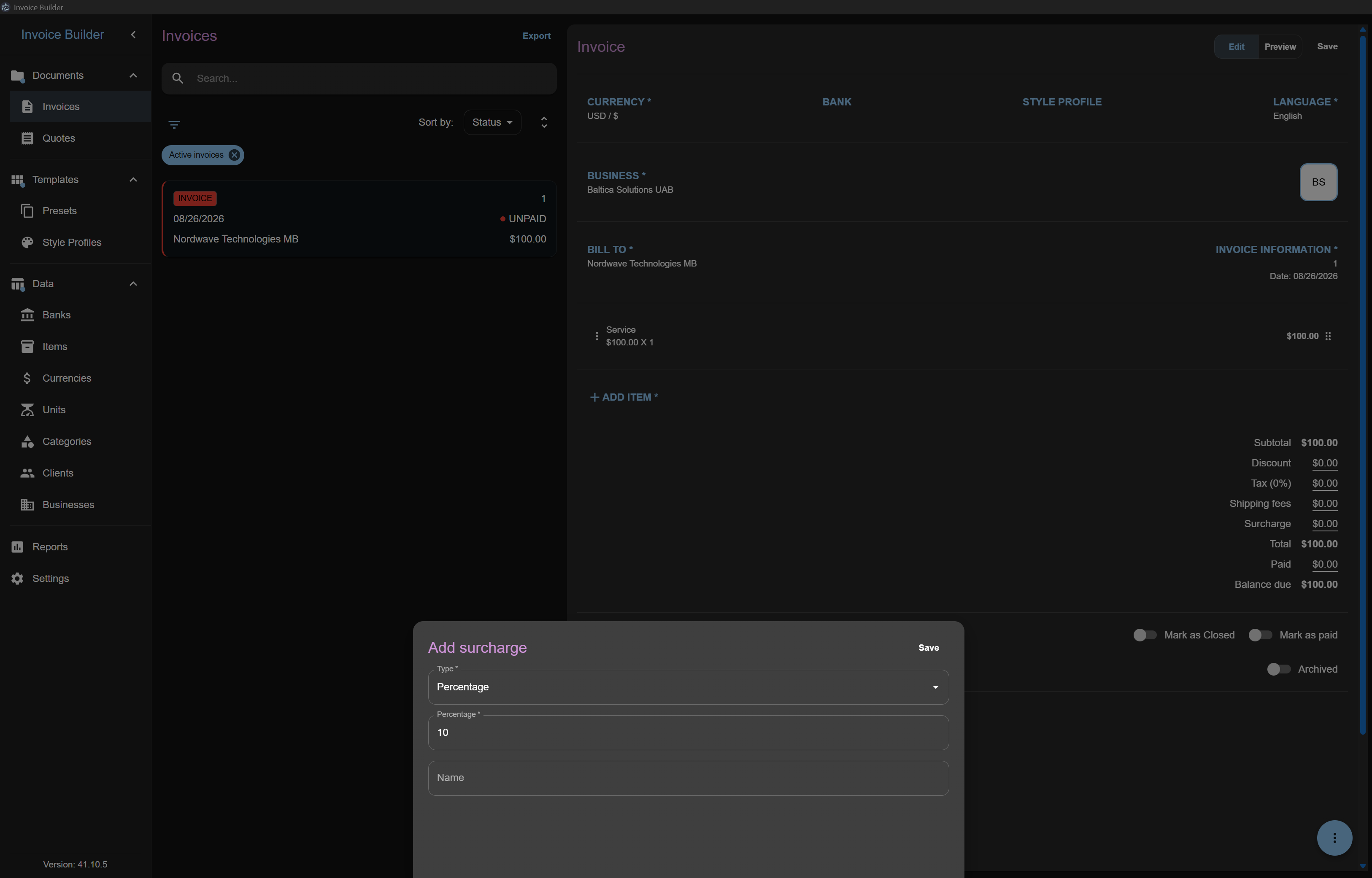
Task: Open the surcharge Type dropdown
Action: (x=688, y=687)
